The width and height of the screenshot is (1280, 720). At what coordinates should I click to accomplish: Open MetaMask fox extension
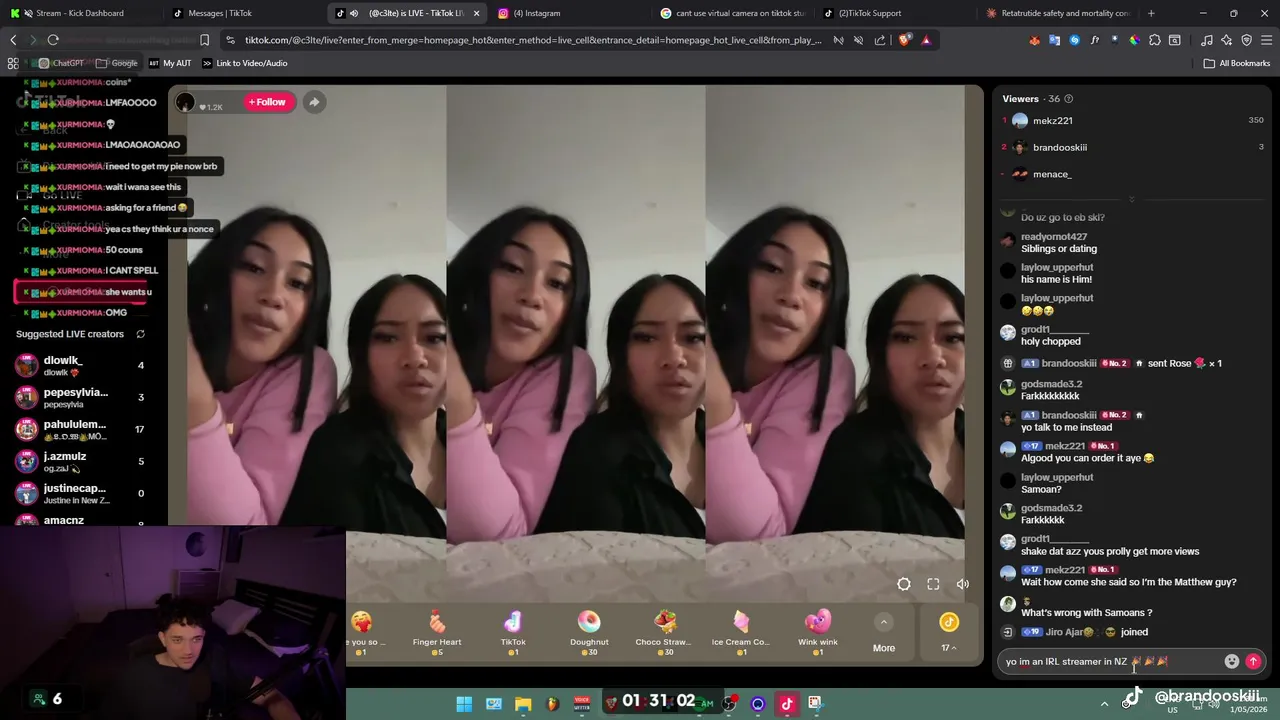1034,40
